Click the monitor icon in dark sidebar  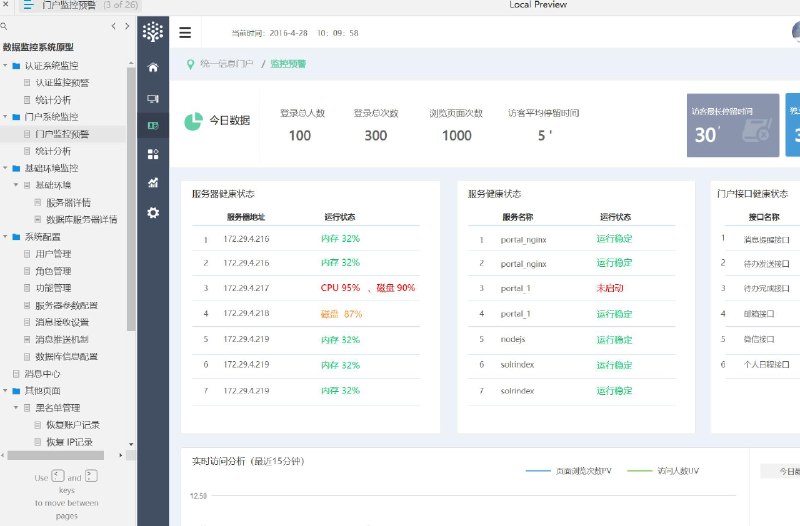[x=153, y=98]
